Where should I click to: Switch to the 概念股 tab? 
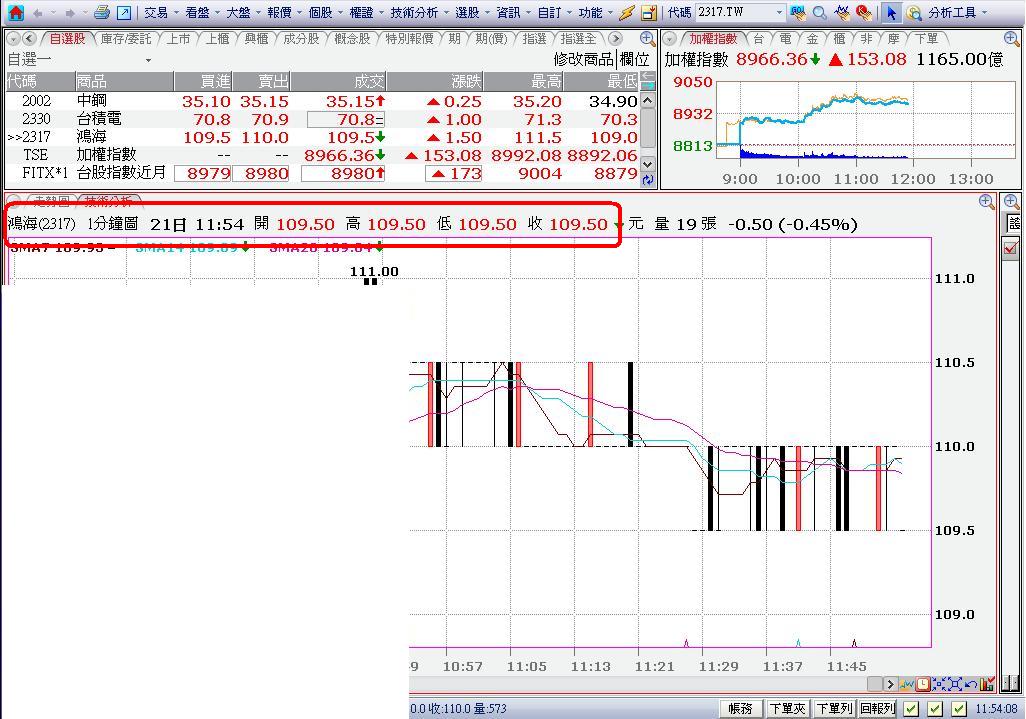click(x=352, y=39)
